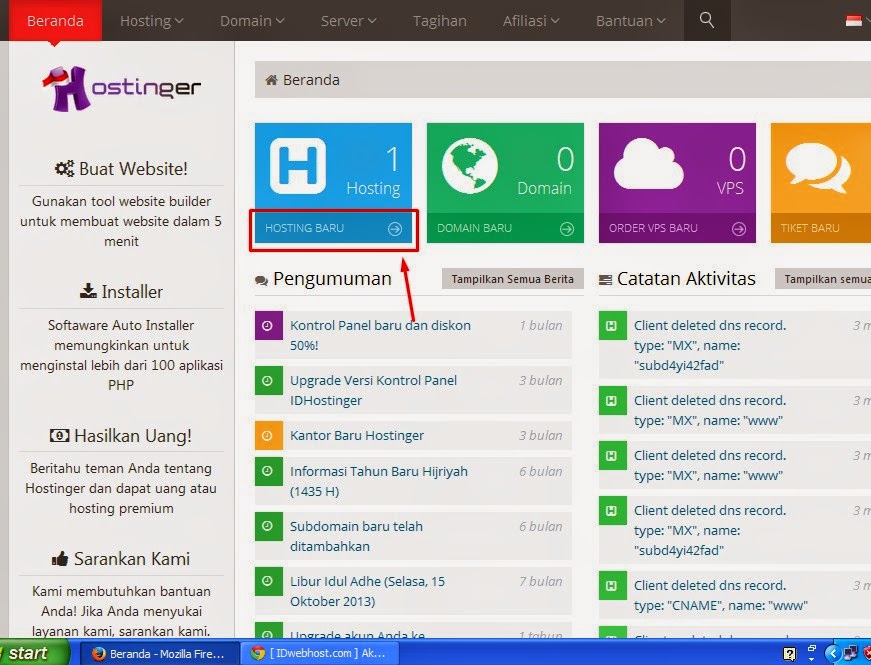Open Kantor Baru Hostinger announcement
871x665 pixels.
357,436
